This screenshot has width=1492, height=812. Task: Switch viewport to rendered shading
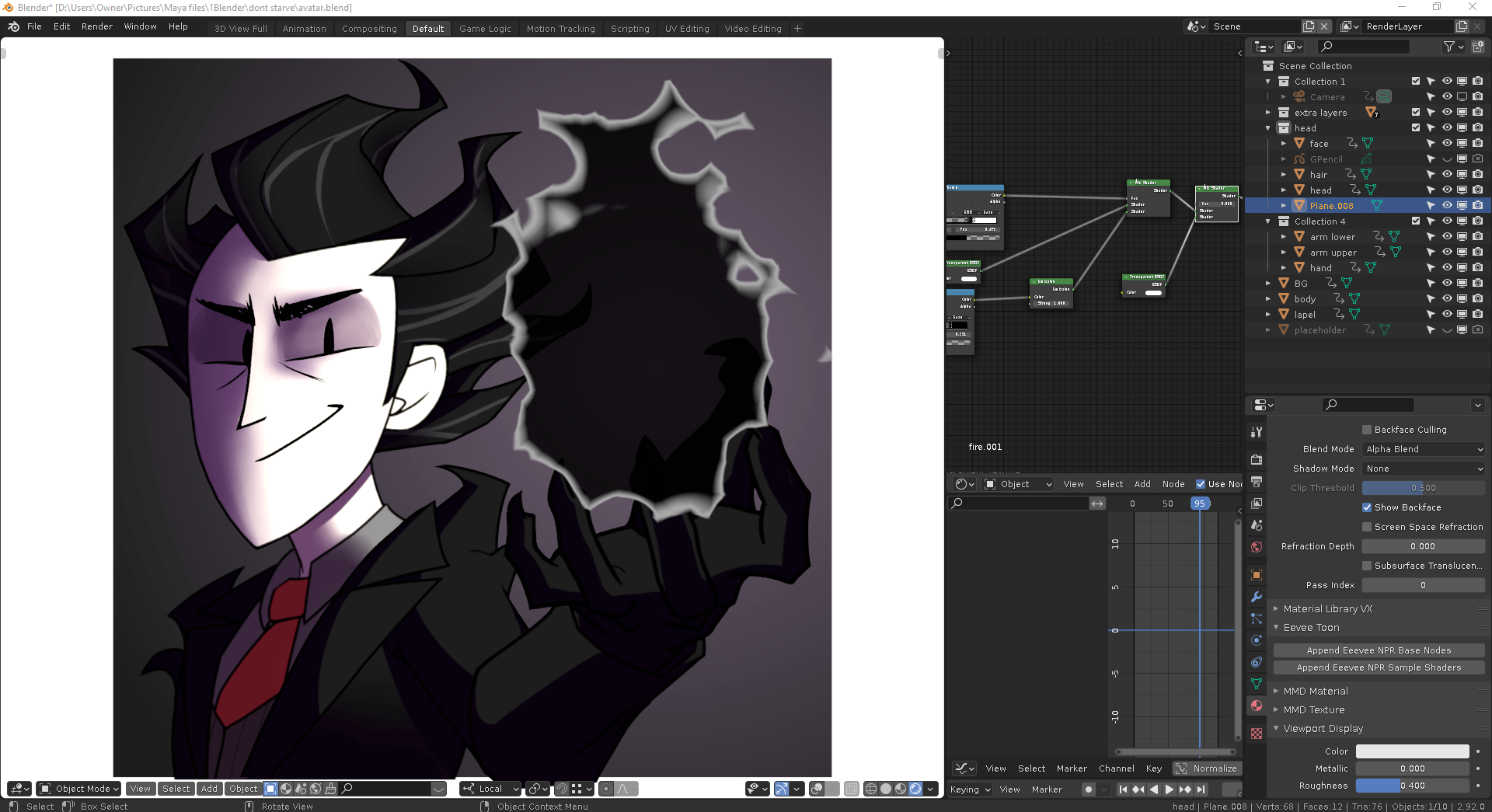point(915,789)
